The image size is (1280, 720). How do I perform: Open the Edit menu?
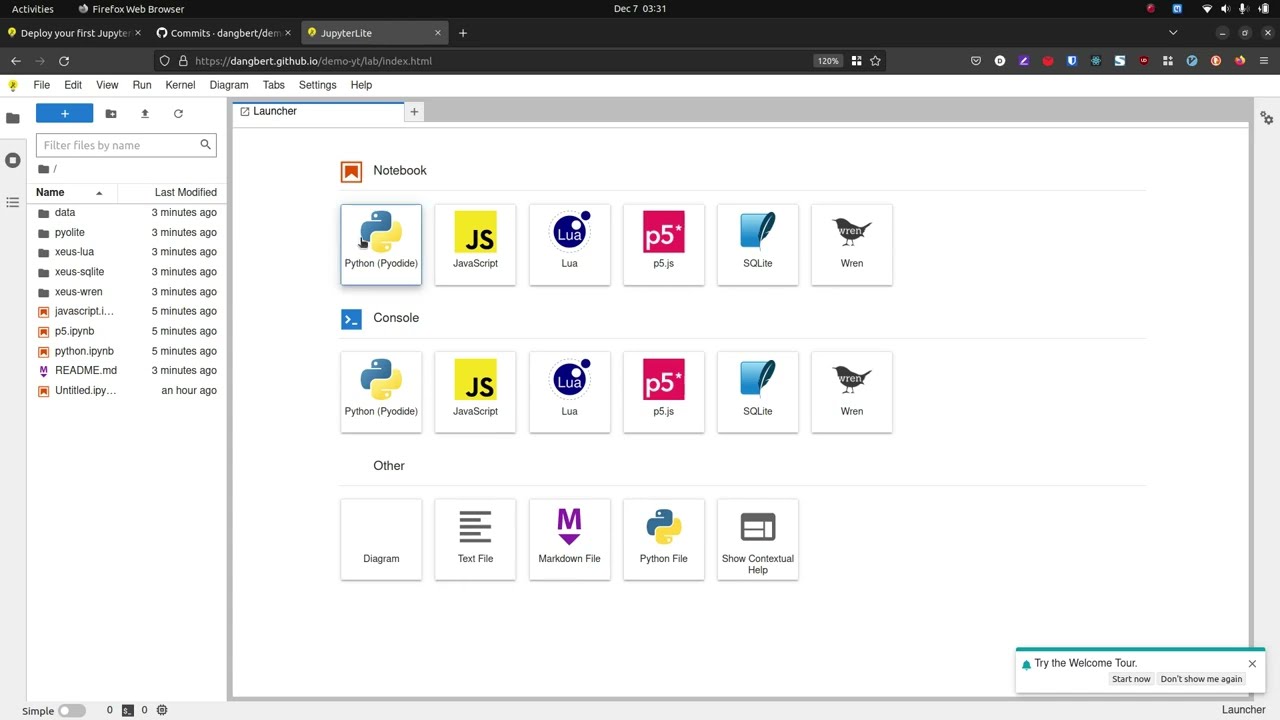pos(73,85)
